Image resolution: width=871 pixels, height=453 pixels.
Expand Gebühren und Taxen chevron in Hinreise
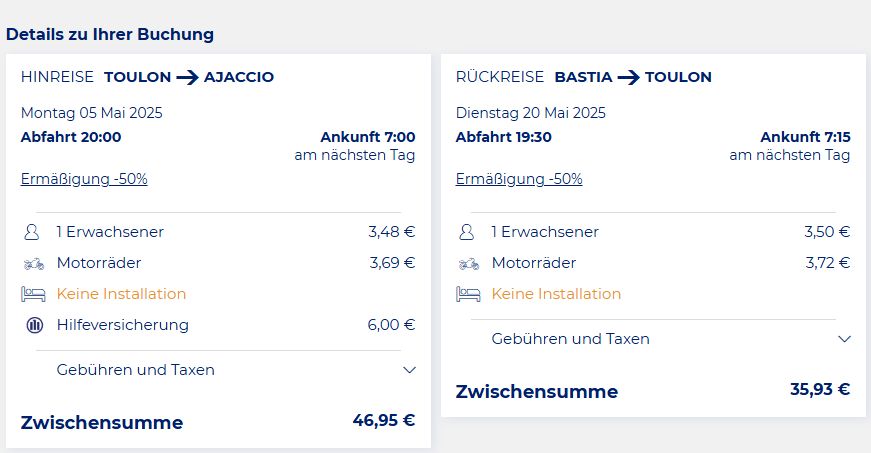coord(408,370)
